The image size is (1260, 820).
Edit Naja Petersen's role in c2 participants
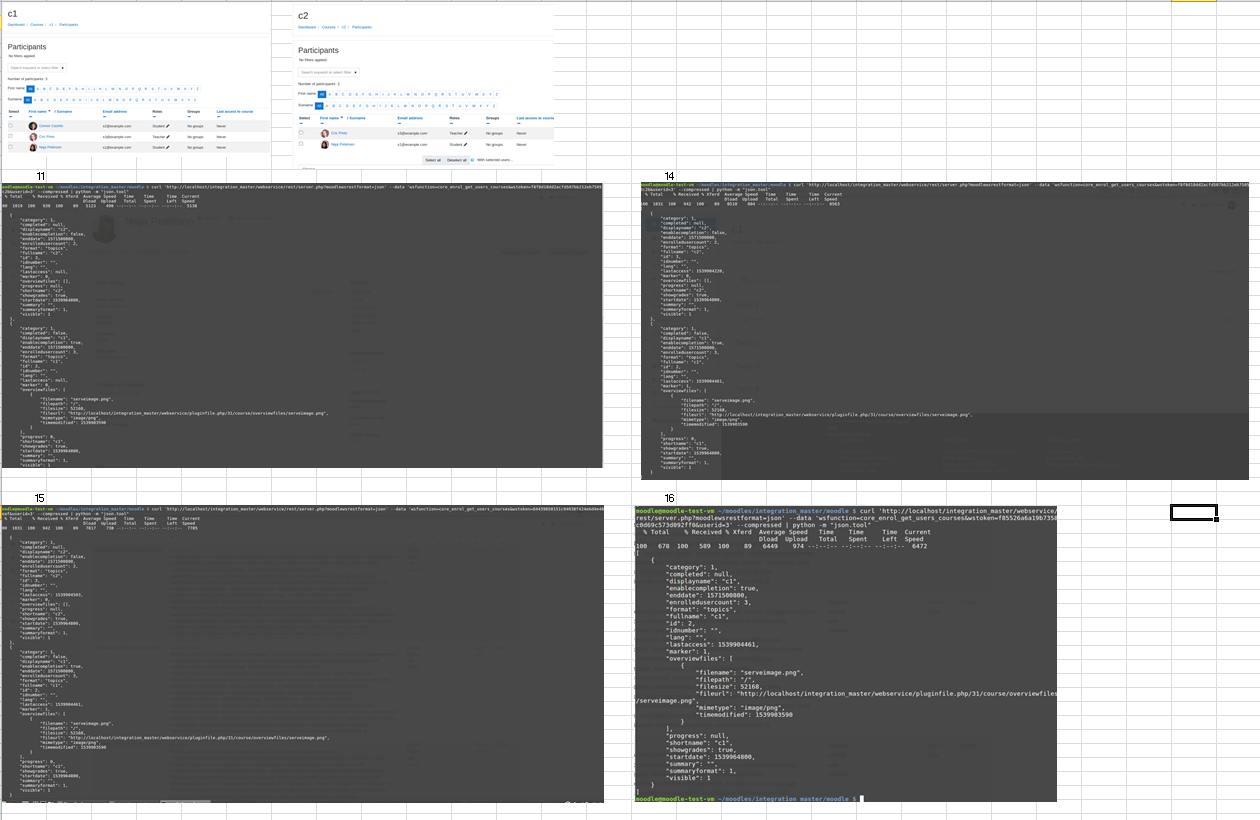pyautogui.click(x=466, y=145)
